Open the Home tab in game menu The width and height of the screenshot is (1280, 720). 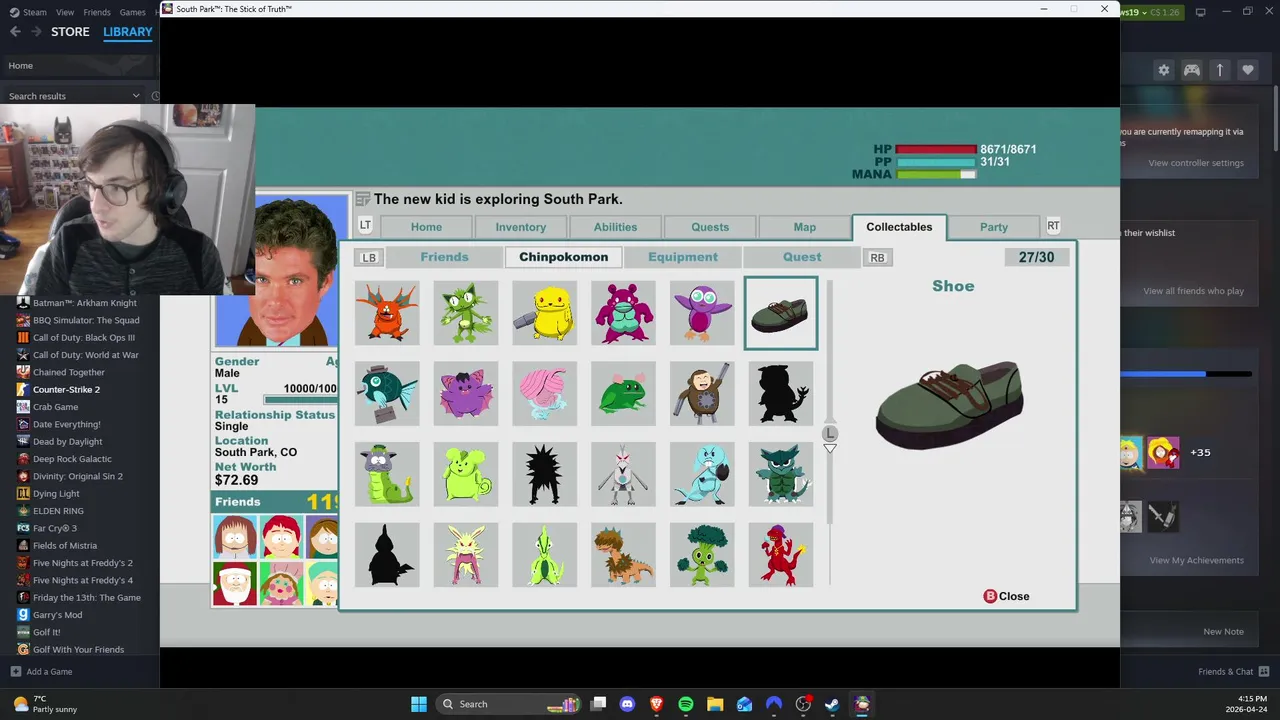point(426,227)
